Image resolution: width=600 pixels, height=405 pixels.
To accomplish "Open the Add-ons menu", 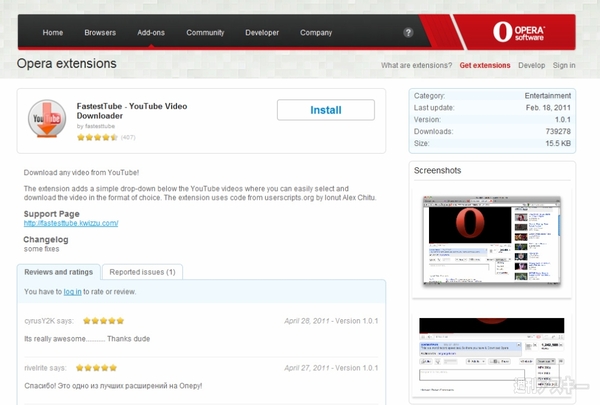I will [151, 33].
